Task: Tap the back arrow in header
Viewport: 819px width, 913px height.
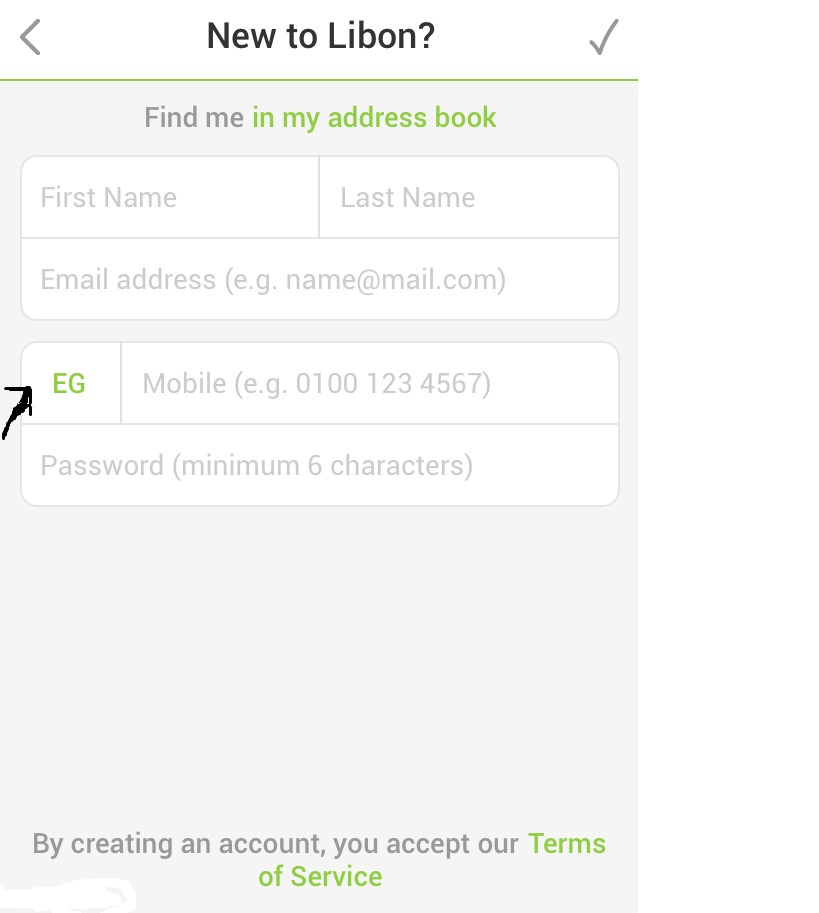Action: click(31, 38)
